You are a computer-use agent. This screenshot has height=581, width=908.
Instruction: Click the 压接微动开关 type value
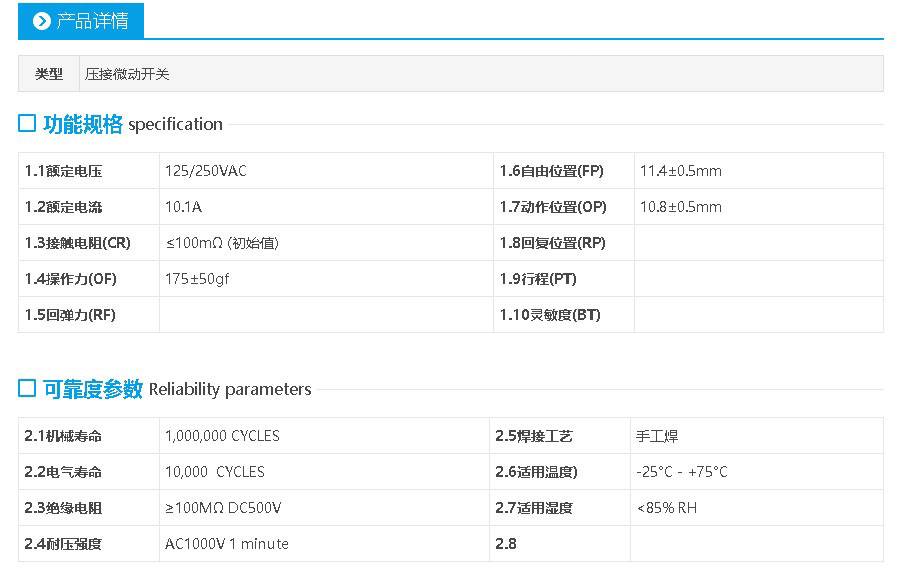[x=127, y=74]
